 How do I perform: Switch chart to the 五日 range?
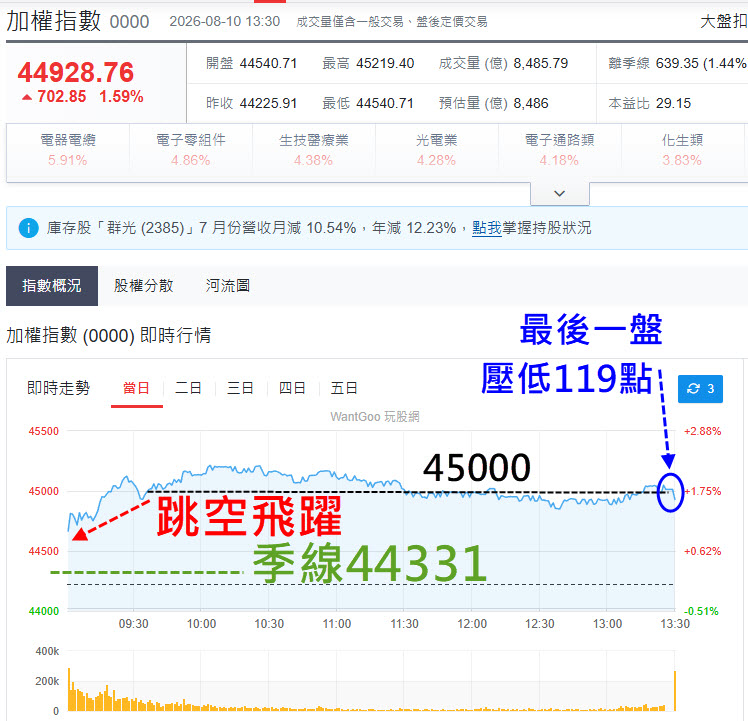click(x=344, y=388)
